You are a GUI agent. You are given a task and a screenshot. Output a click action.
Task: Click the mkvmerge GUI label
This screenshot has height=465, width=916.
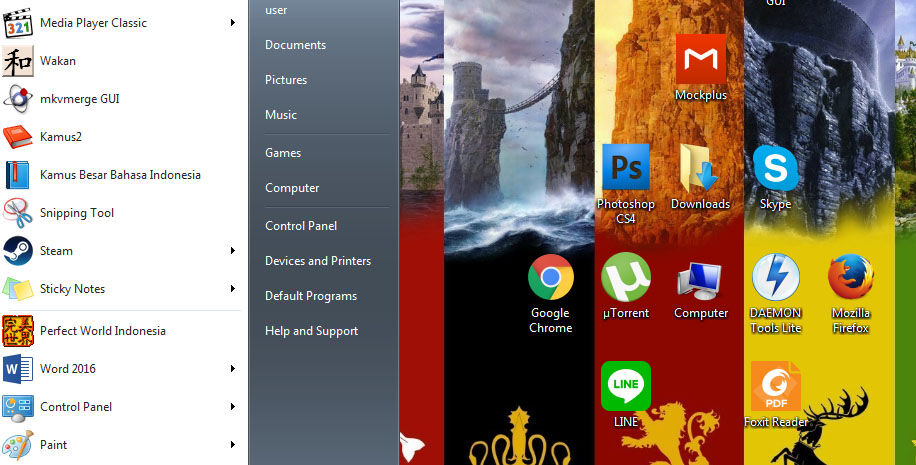tap(79, 99)
